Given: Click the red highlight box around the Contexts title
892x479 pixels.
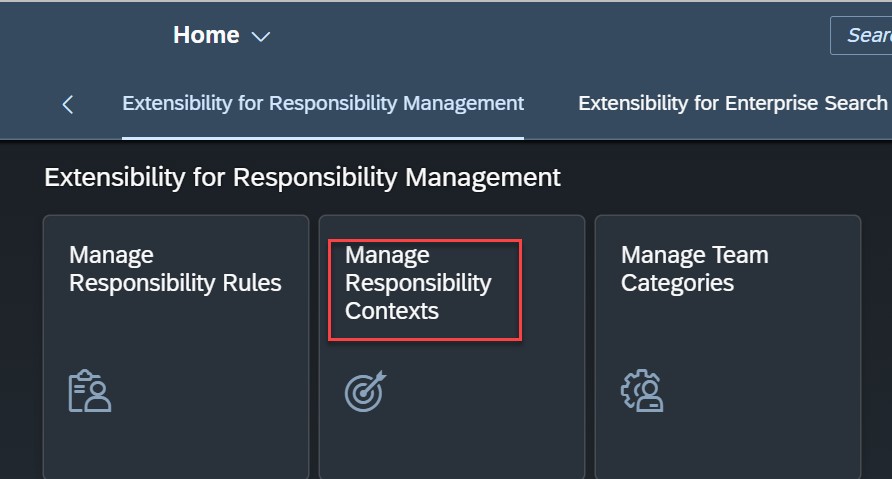Looking at the screenshot, I should click(425, 290).
